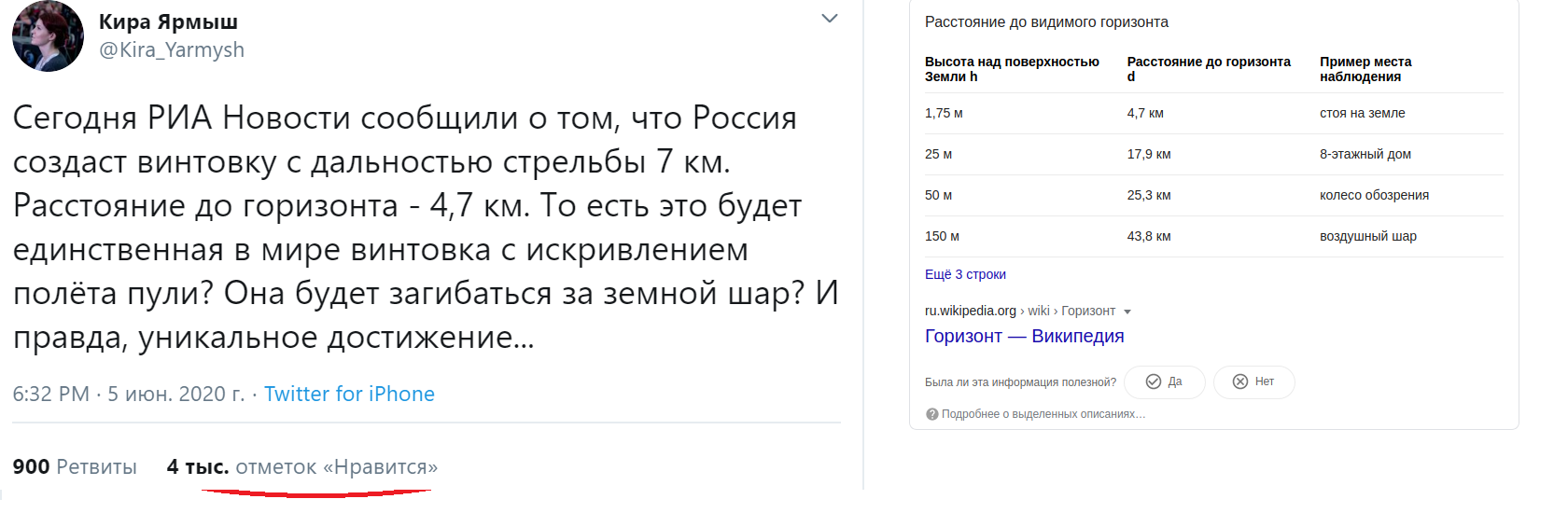Click the ru.wikipedia.org breadcrumb
Screen dimensions: 1568x513
point(971,311)
